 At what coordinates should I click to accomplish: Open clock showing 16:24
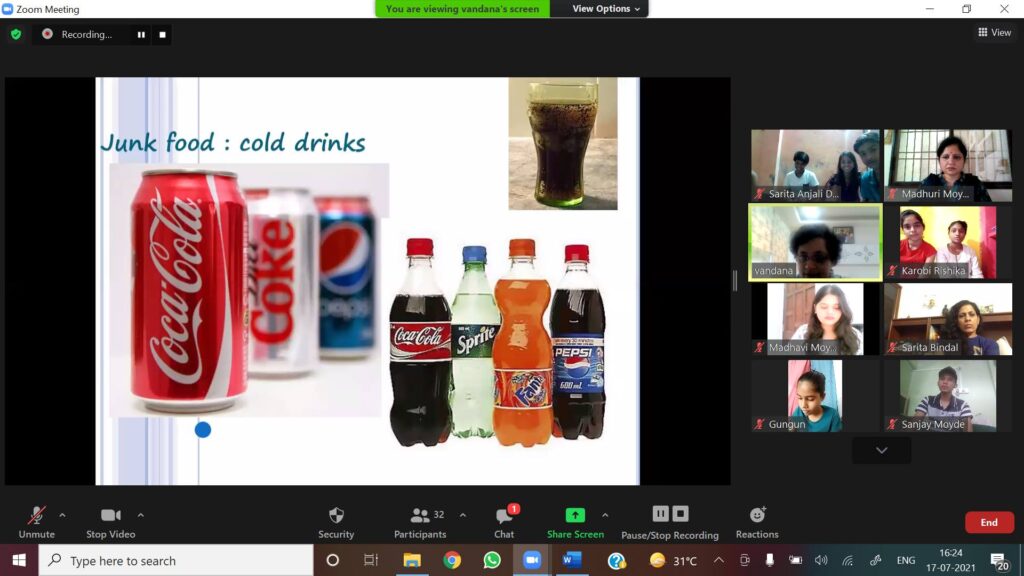[951, 560]
